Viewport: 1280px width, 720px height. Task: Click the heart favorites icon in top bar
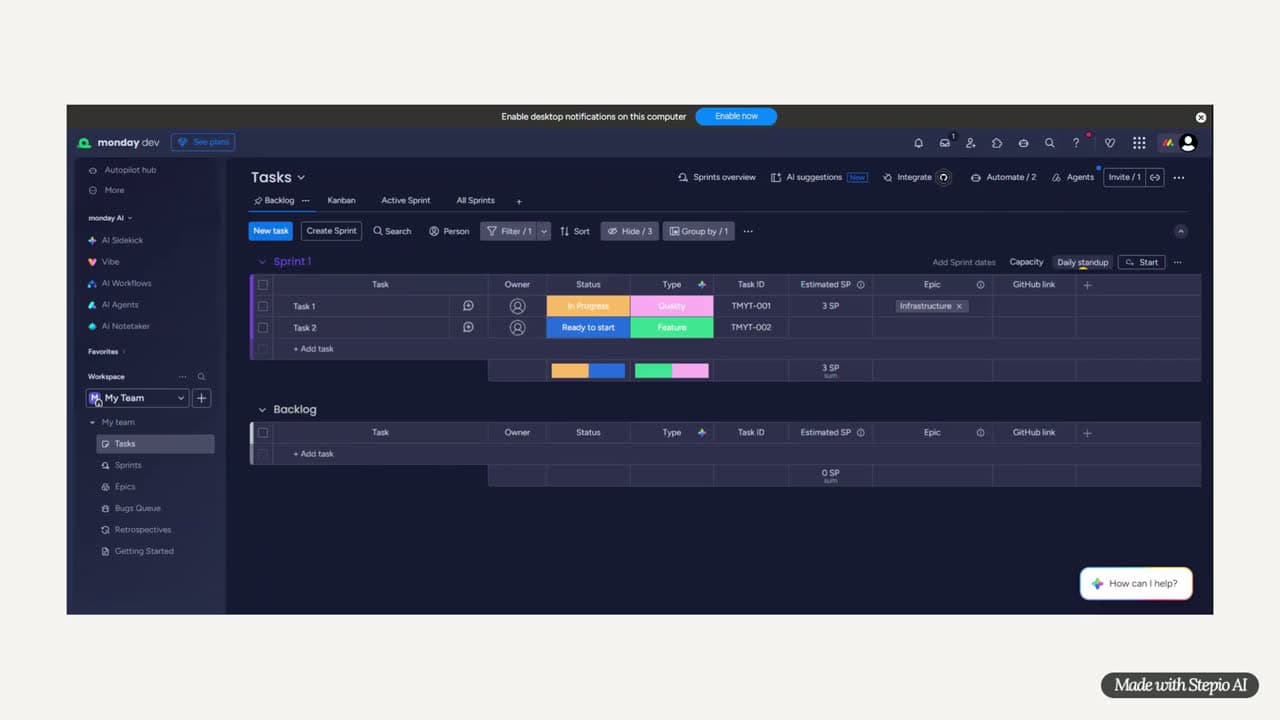point(1110,143)
